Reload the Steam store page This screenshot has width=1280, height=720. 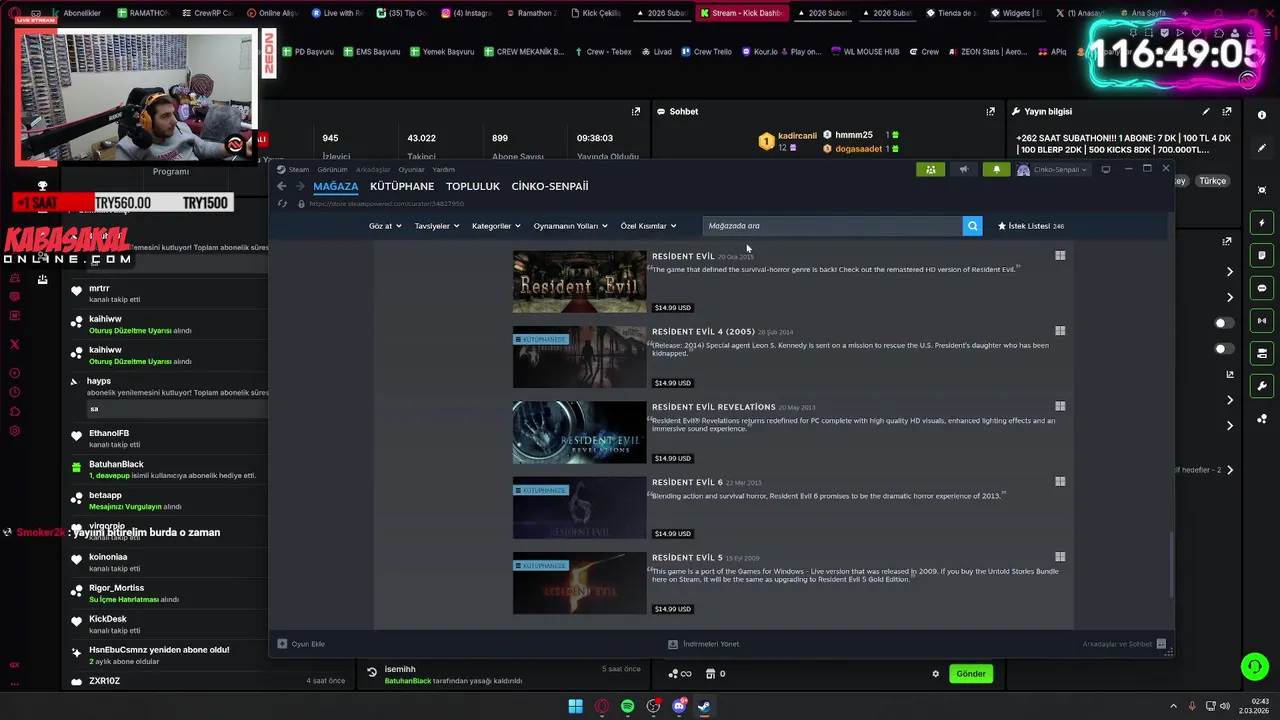click(282, 204)
